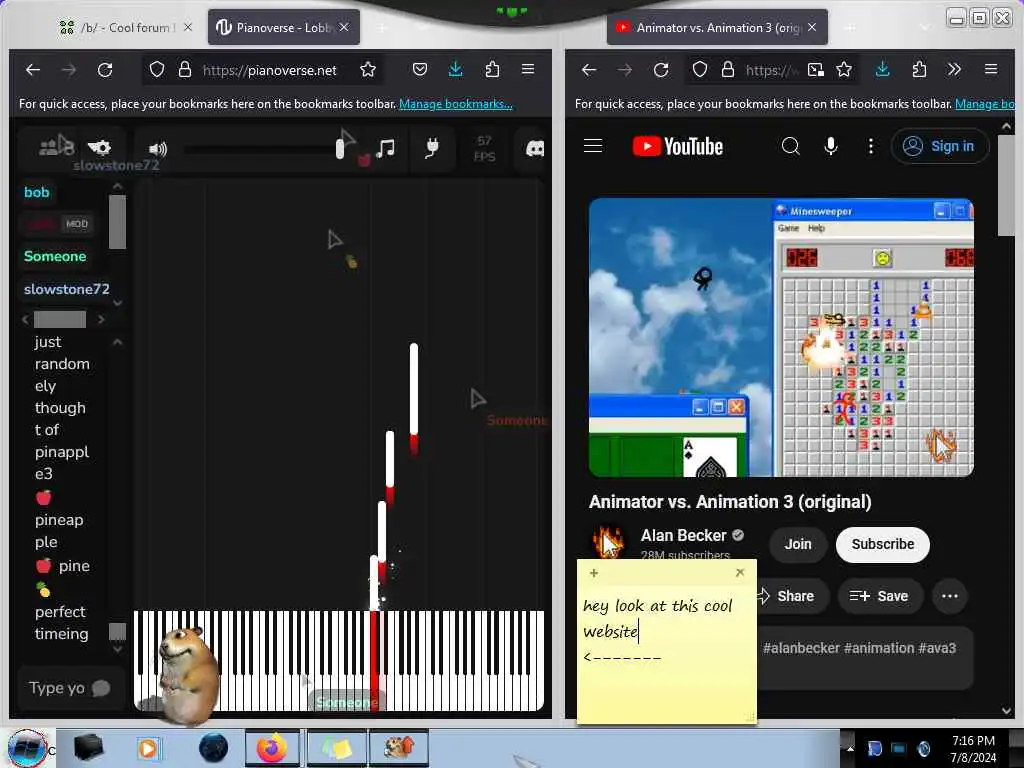Screen dimensions: 1024x768
Task: Close the /b/ Cool forum tab
Action: tap(188, 27)
